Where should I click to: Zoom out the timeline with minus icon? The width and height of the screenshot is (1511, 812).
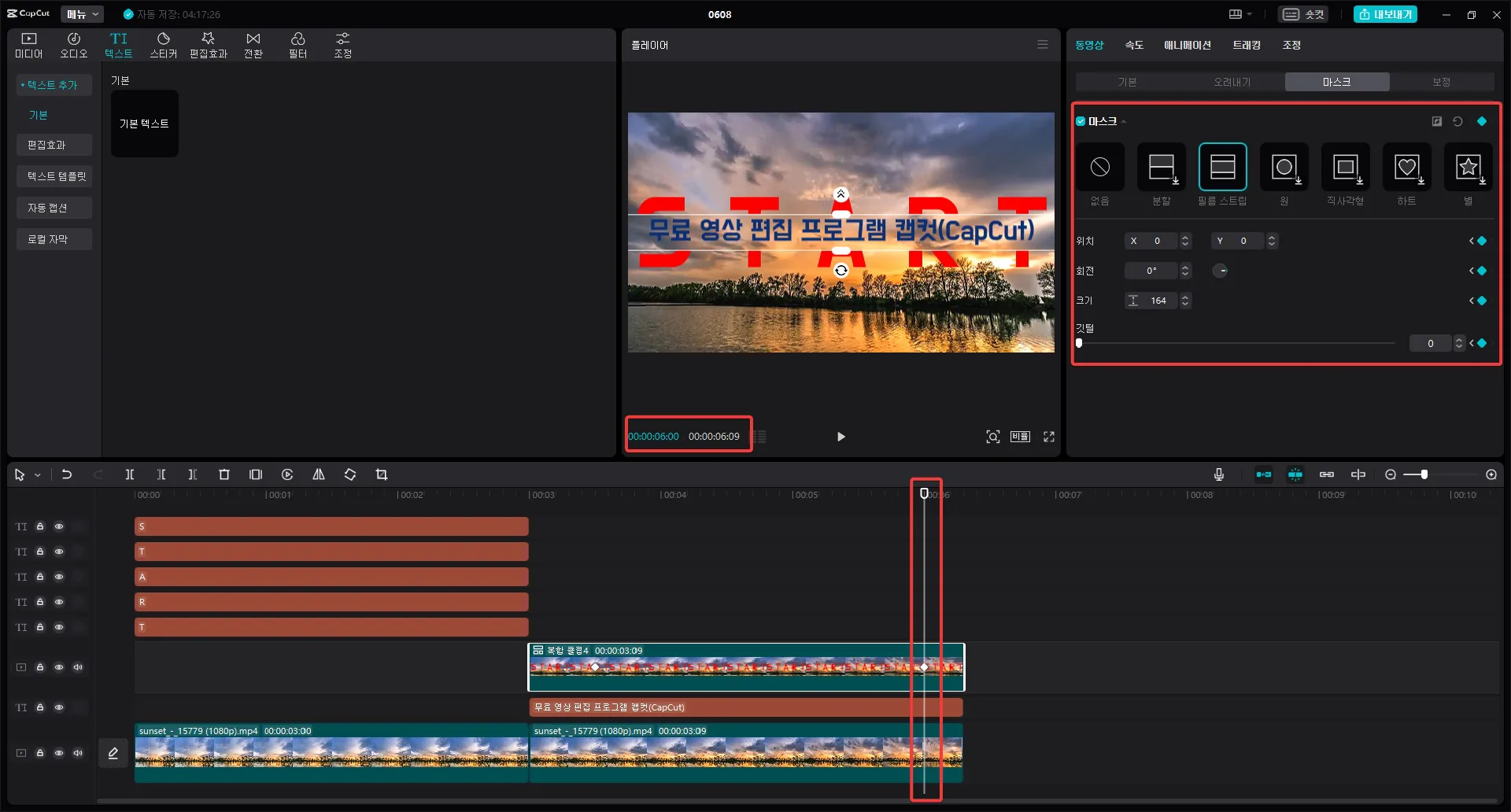tap(1391, 474)
